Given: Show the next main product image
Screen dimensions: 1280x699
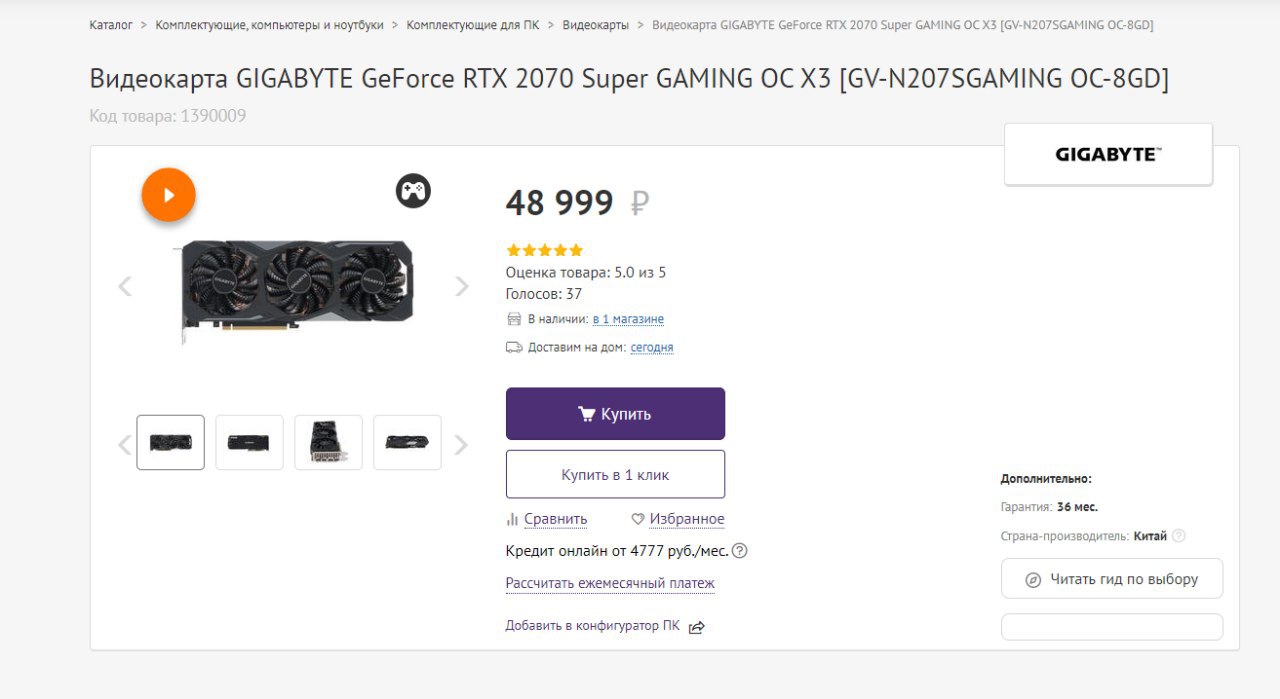Looking at the screenshot, I should coord(461,286).
